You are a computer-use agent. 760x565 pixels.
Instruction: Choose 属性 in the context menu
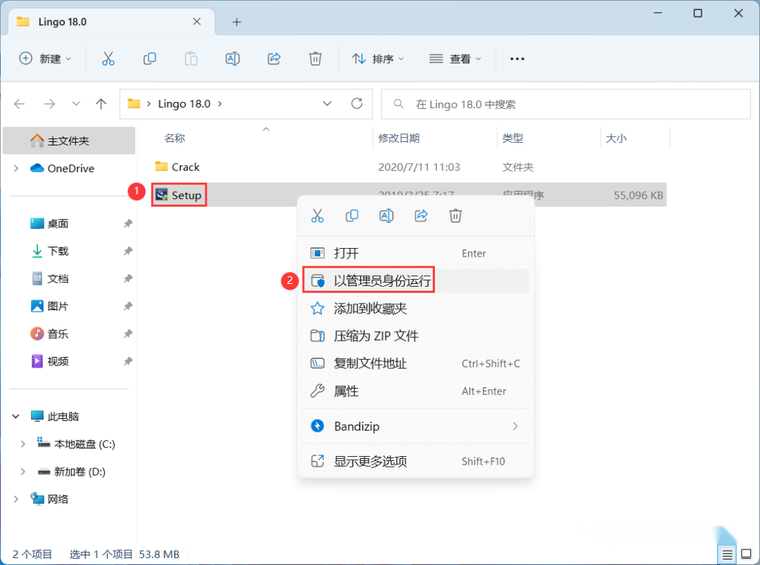416,391
